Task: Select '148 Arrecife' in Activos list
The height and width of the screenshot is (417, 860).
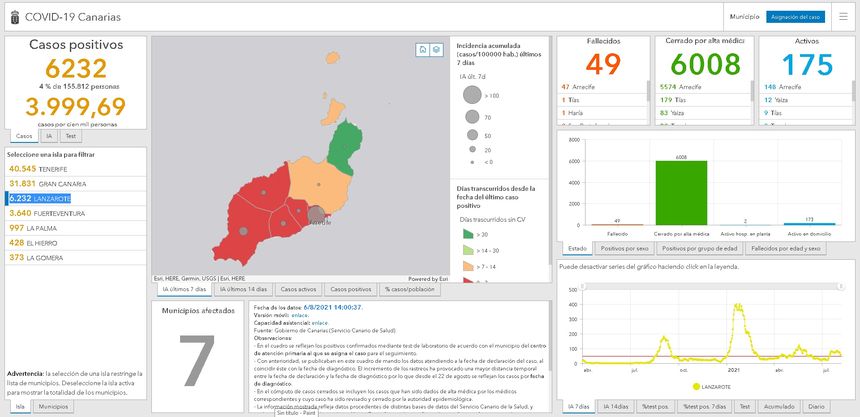Action: (x=805, y=87)
